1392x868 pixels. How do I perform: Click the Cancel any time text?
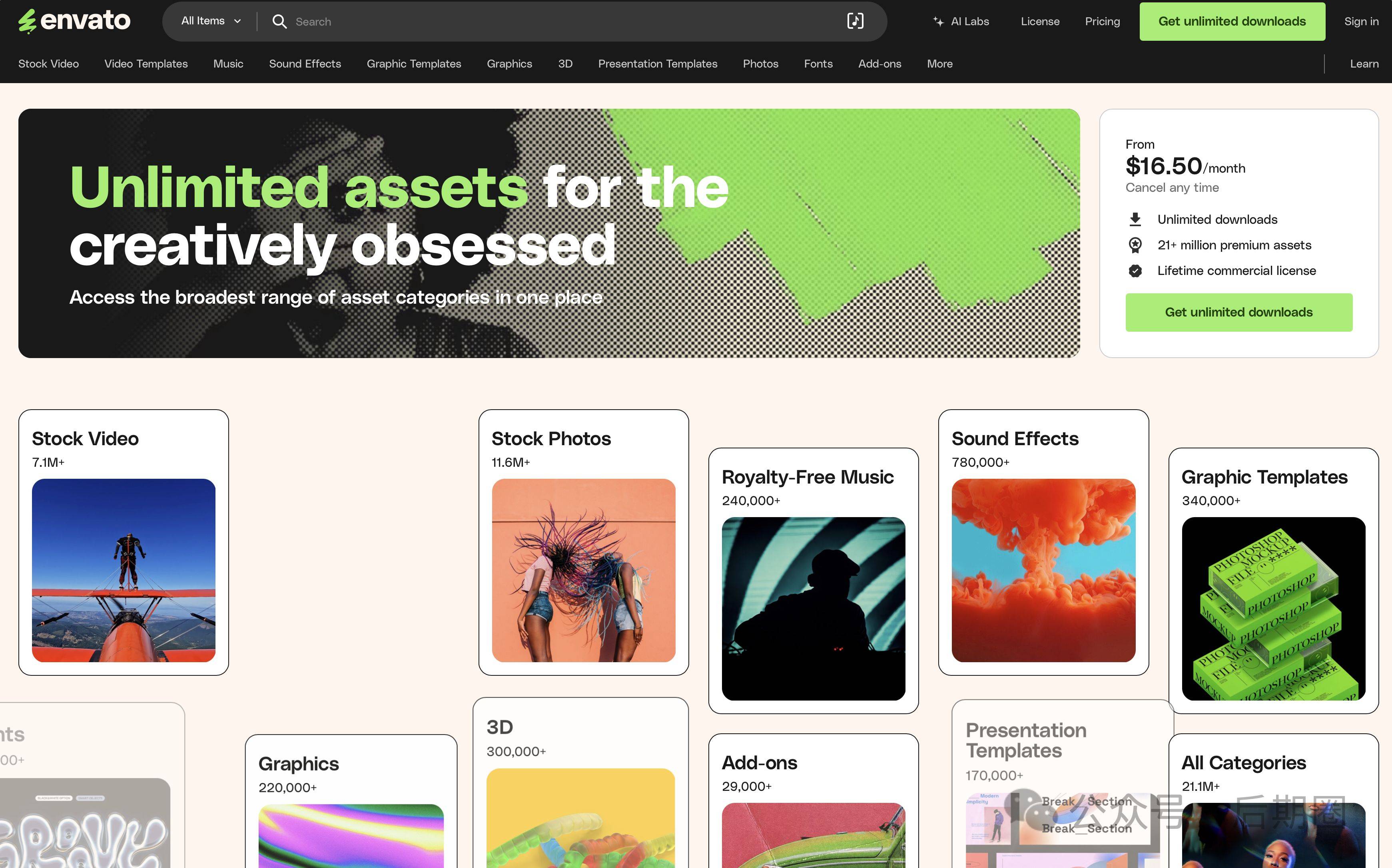click(x=1171, y=188)
